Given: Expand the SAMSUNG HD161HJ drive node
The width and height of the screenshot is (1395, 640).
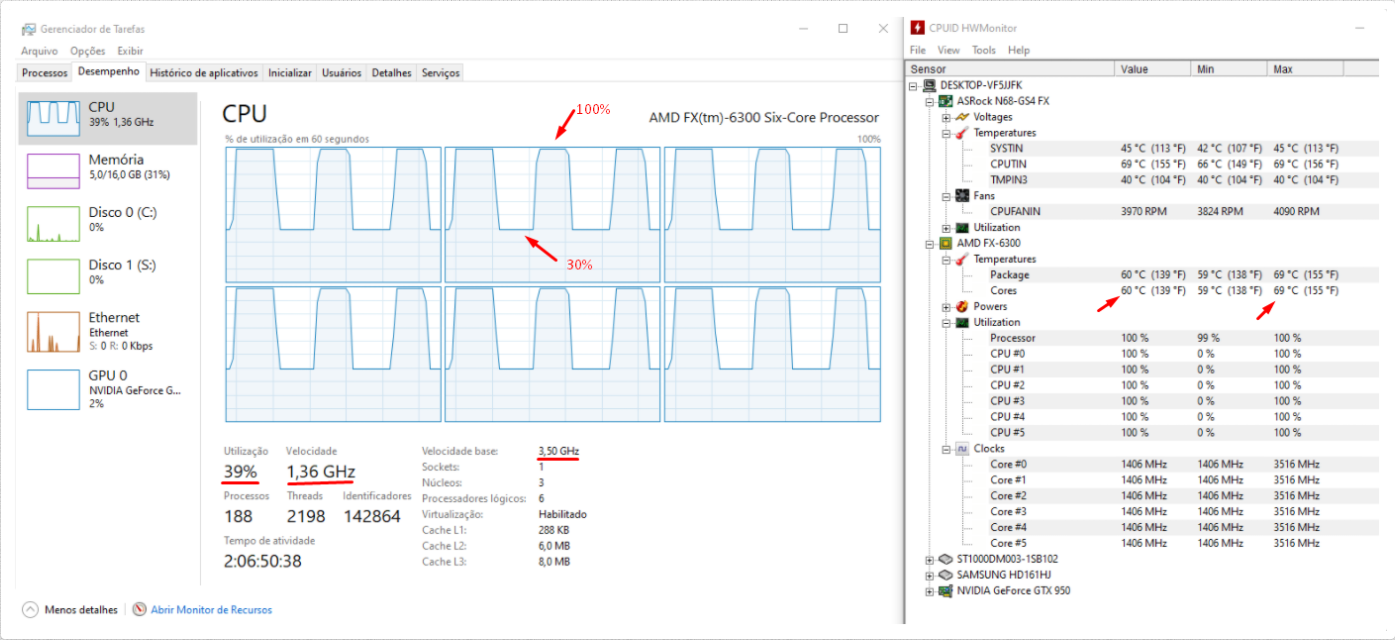Looking at the screenshot, I should point(931,575).
